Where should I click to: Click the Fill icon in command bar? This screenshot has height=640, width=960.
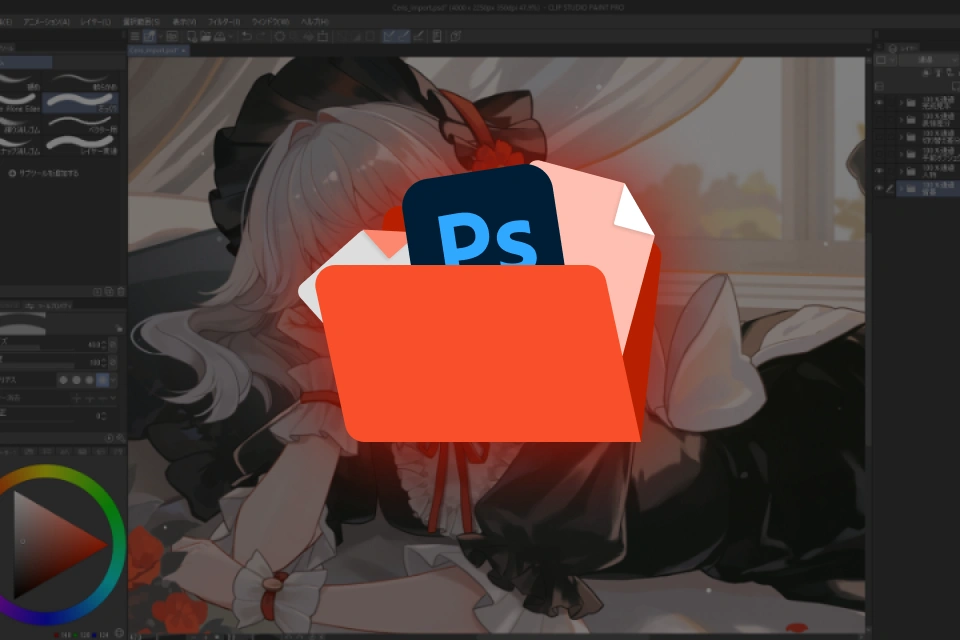tap(309, 36)
